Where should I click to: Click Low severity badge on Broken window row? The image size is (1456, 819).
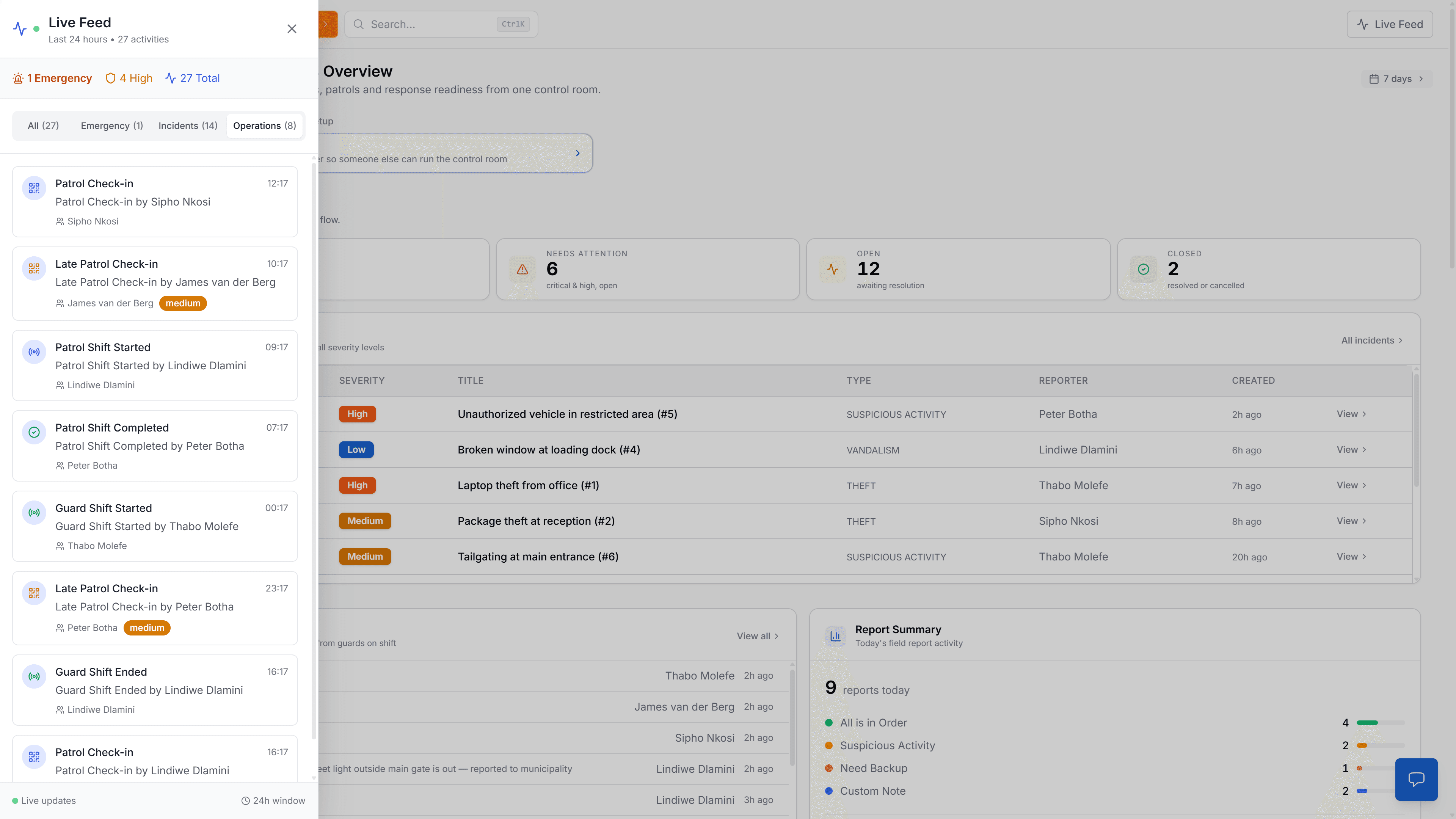[356, 450]
